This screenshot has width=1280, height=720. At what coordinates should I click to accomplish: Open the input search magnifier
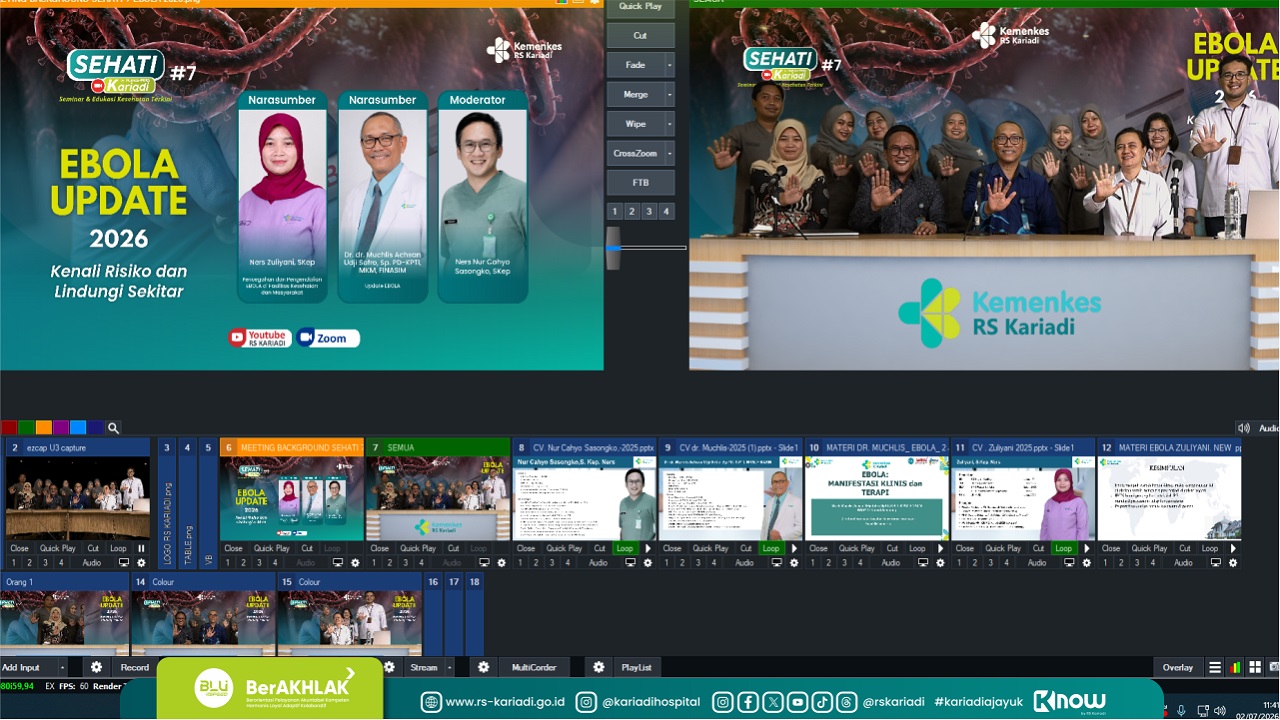[x=113, y=428]
